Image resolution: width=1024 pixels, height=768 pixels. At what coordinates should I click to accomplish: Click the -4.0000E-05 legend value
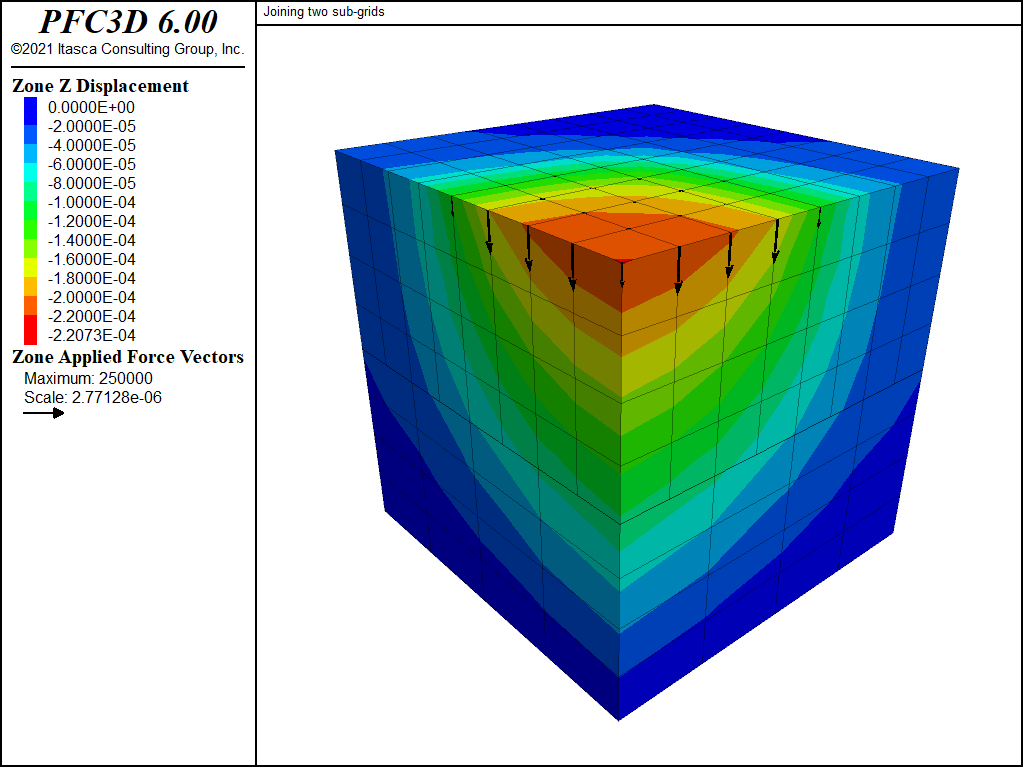[91, 145]
